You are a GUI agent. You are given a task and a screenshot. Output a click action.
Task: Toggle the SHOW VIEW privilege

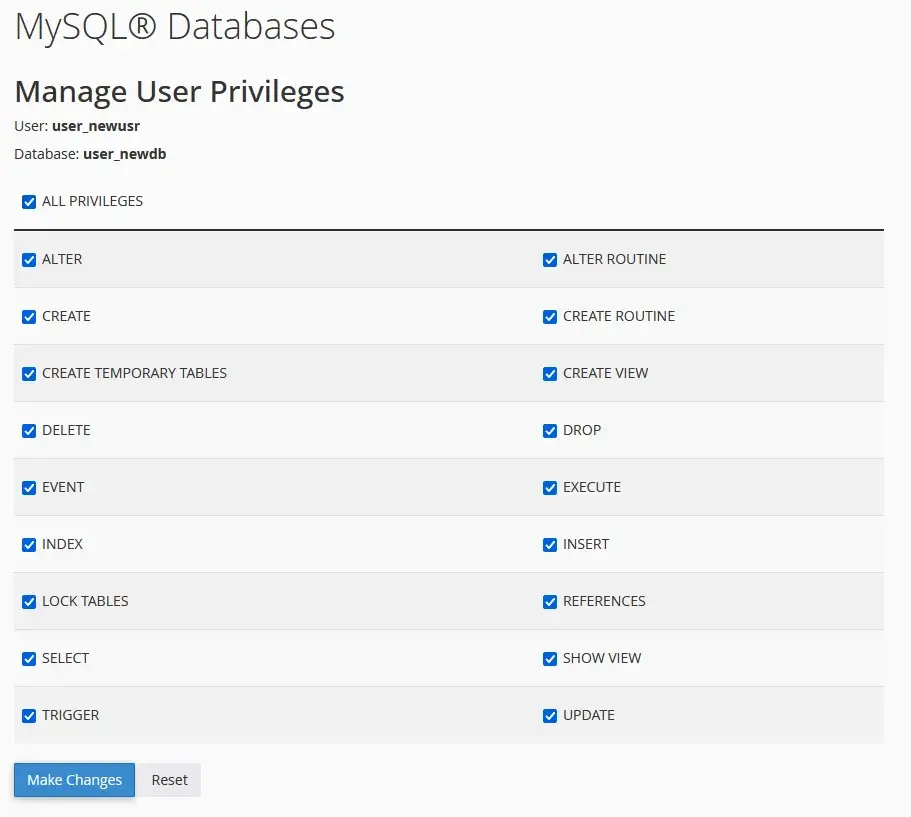pos(549,658)
